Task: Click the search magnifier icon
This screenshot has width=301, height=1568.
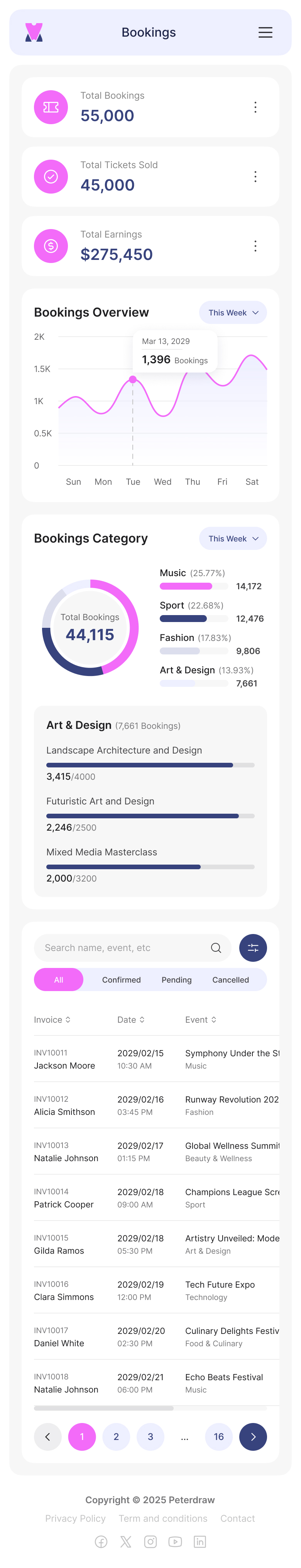Action: tap(216, 948)
